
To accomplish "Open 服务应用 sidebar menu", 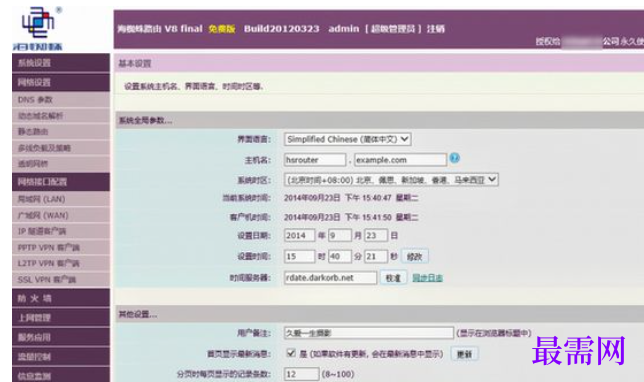I will click(x=61, y=337).
